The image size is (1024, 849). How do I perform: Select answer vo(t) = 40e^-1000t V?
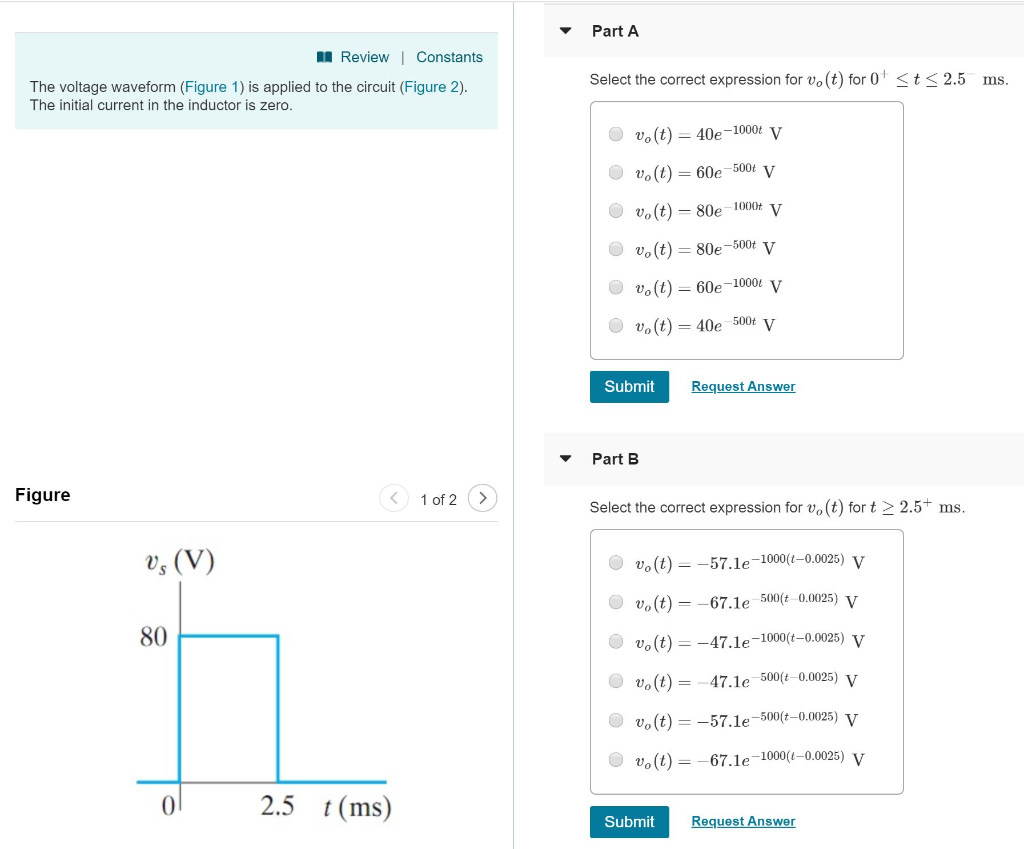point(616,134)
